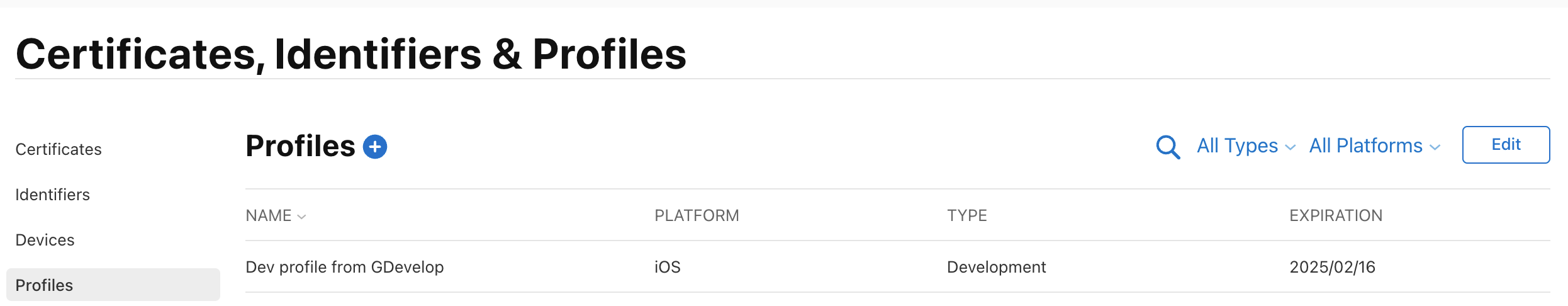Click the Development type cell

tap(997, 267)
